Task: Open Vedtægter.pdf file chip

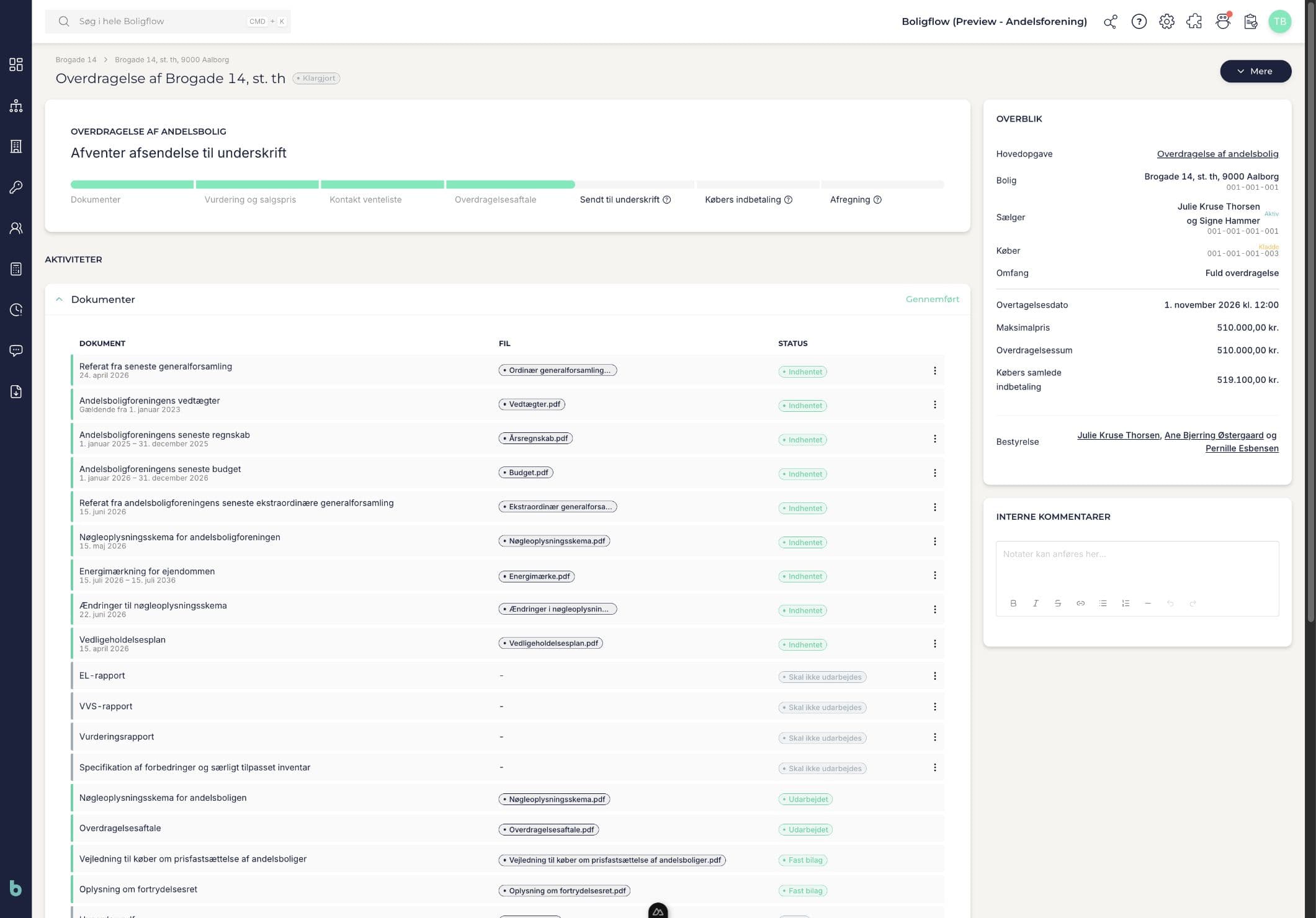Action: (x=532, y=404)
